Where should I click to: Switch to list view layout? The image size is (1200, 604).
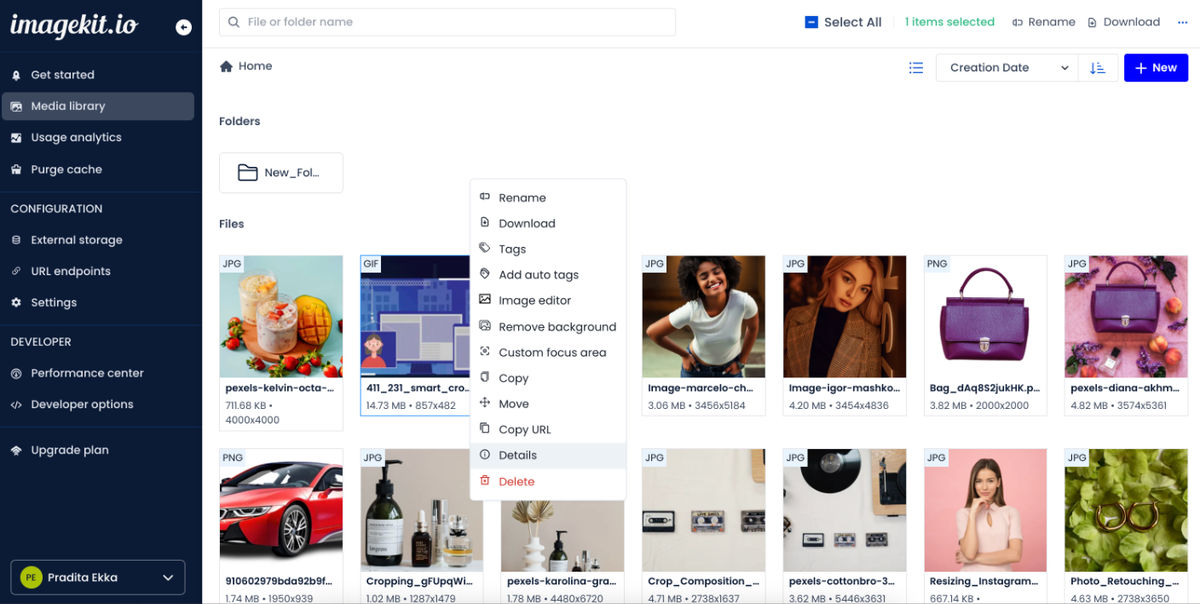(x=915, y=67)
